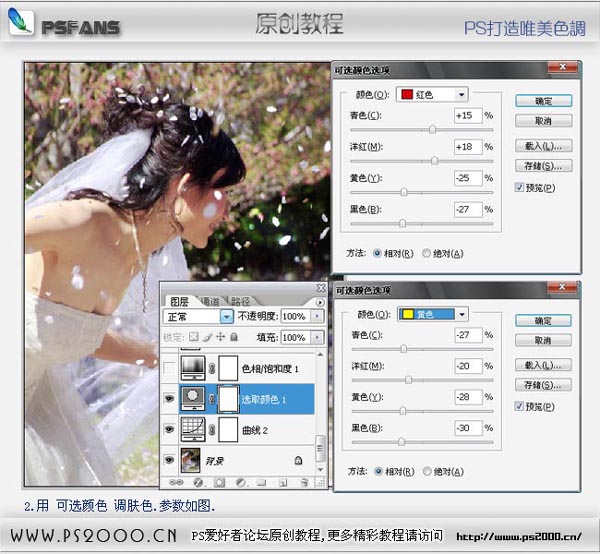The height and width of the screenshot is (554, 600).
Task: Show the 色相/饱和度 1 layer visibility box
Action: point(169,368)
